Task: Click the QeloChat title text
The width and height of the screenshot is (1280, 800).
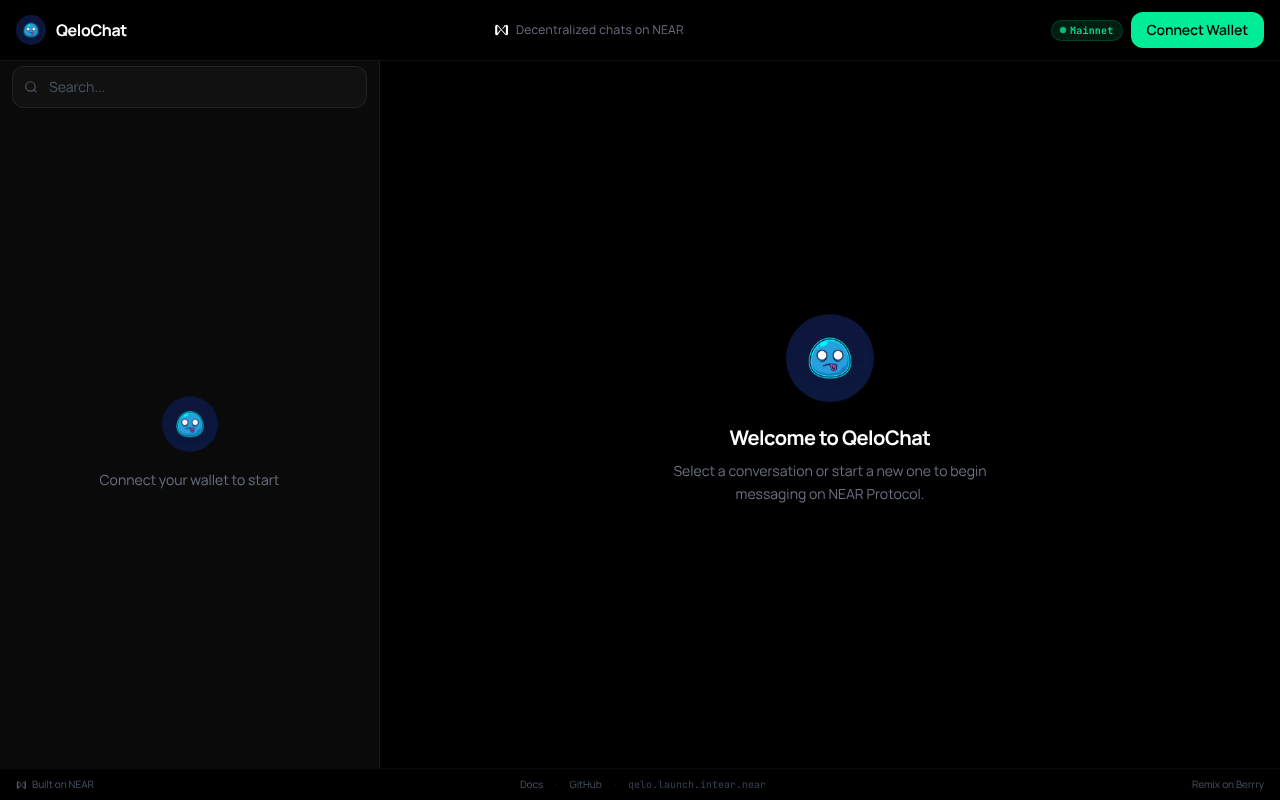Action: click(x=91, y=30)
